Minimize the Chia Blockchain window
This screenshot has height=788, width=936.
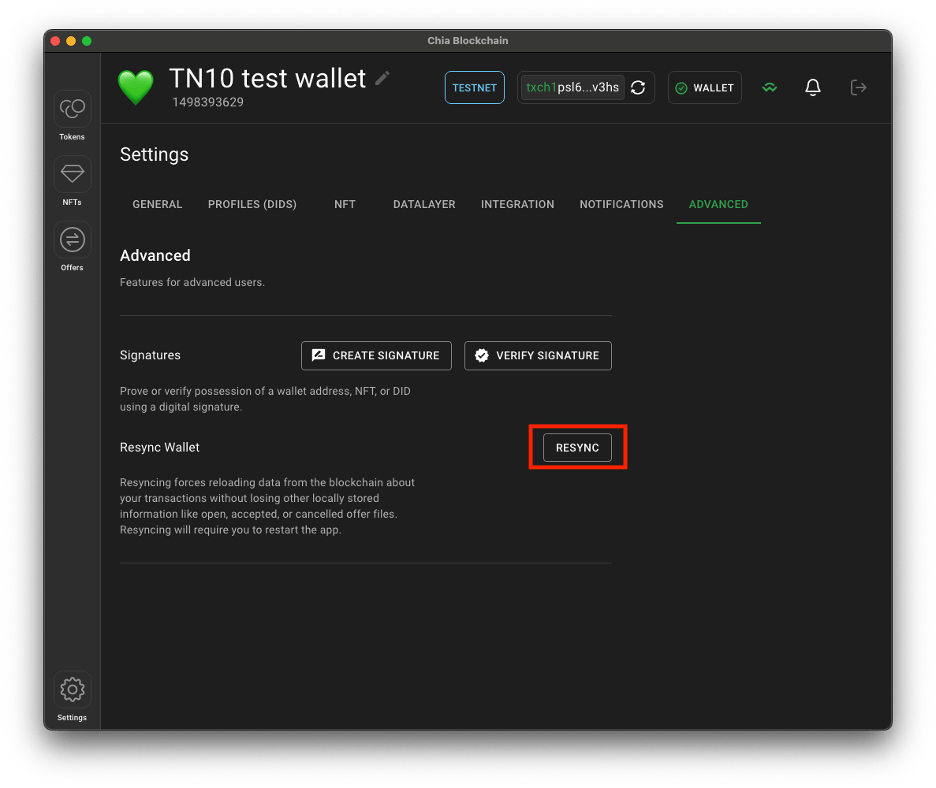click(x=71, y=41)
